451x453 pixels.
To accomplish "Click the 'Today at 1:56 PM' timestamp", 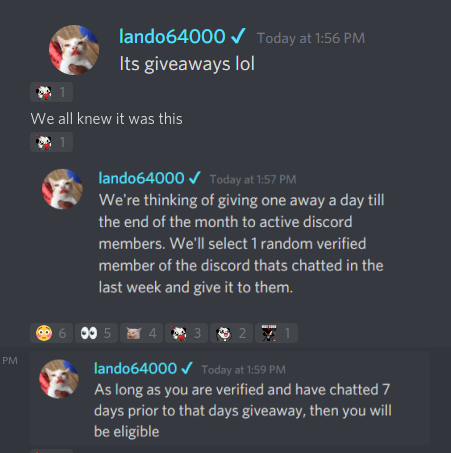I will coord(311,38).
